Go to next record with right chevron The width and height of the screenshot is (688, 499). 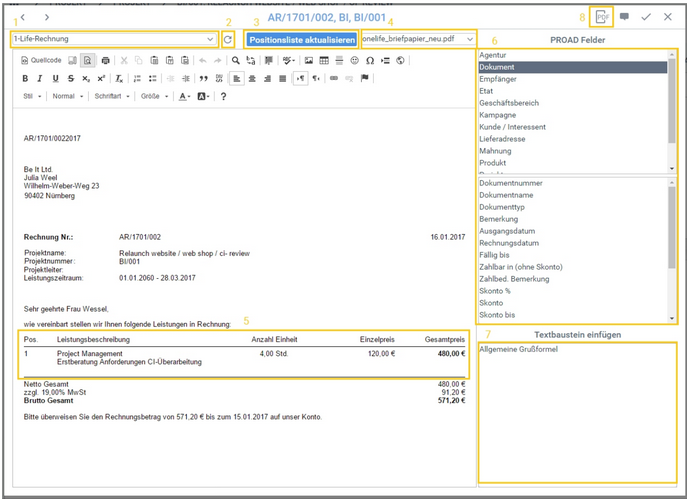47,17
